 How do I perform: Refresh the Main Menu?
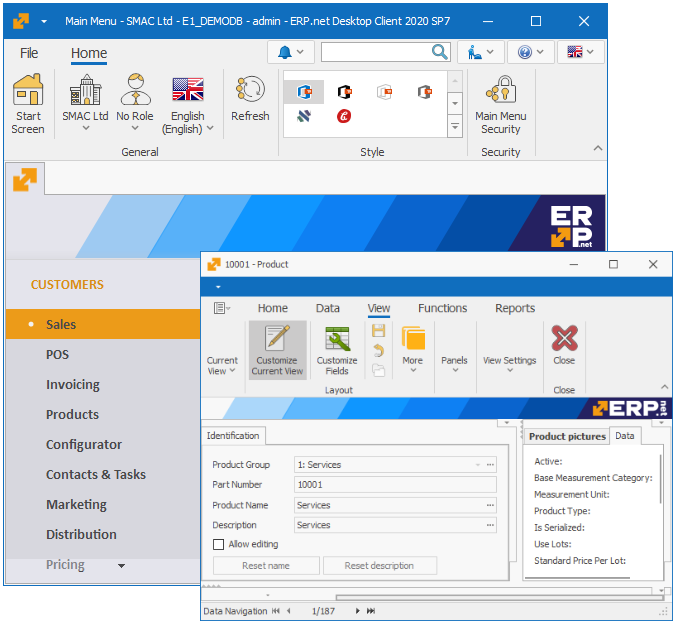coord(250,98)
